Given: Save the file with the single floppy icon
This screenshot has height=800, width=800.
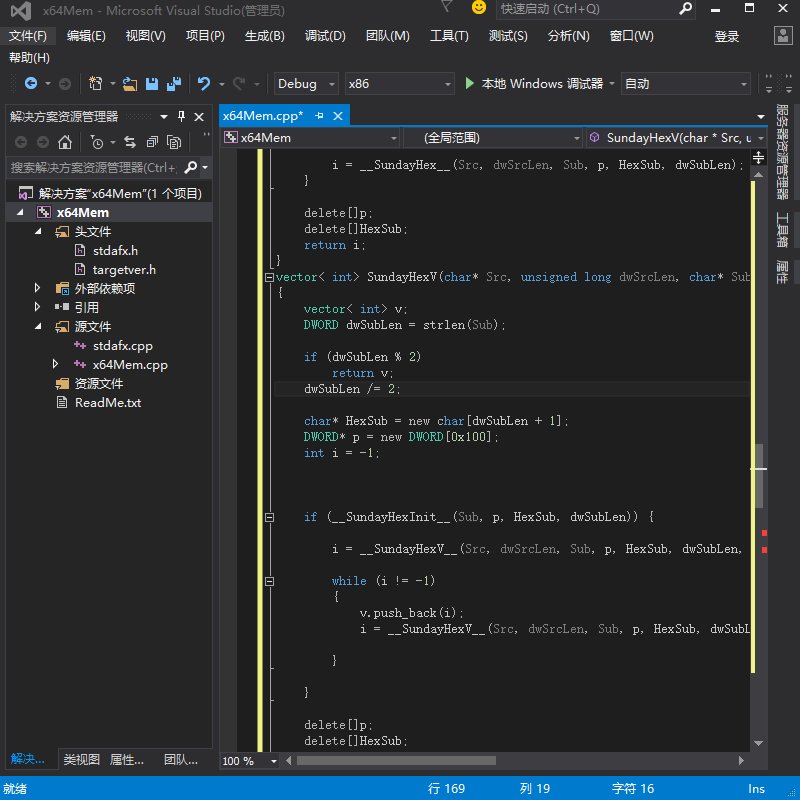Looking at the screenshot, I should click(x=152, y=84).
